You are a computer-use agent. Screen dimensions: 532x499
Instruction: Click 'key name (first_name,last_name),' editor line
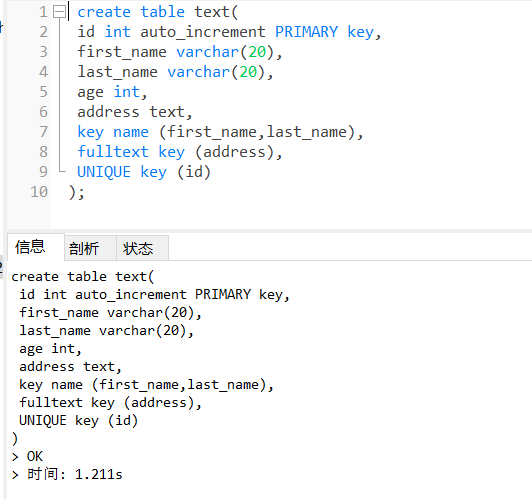click(x=220, y=132)
